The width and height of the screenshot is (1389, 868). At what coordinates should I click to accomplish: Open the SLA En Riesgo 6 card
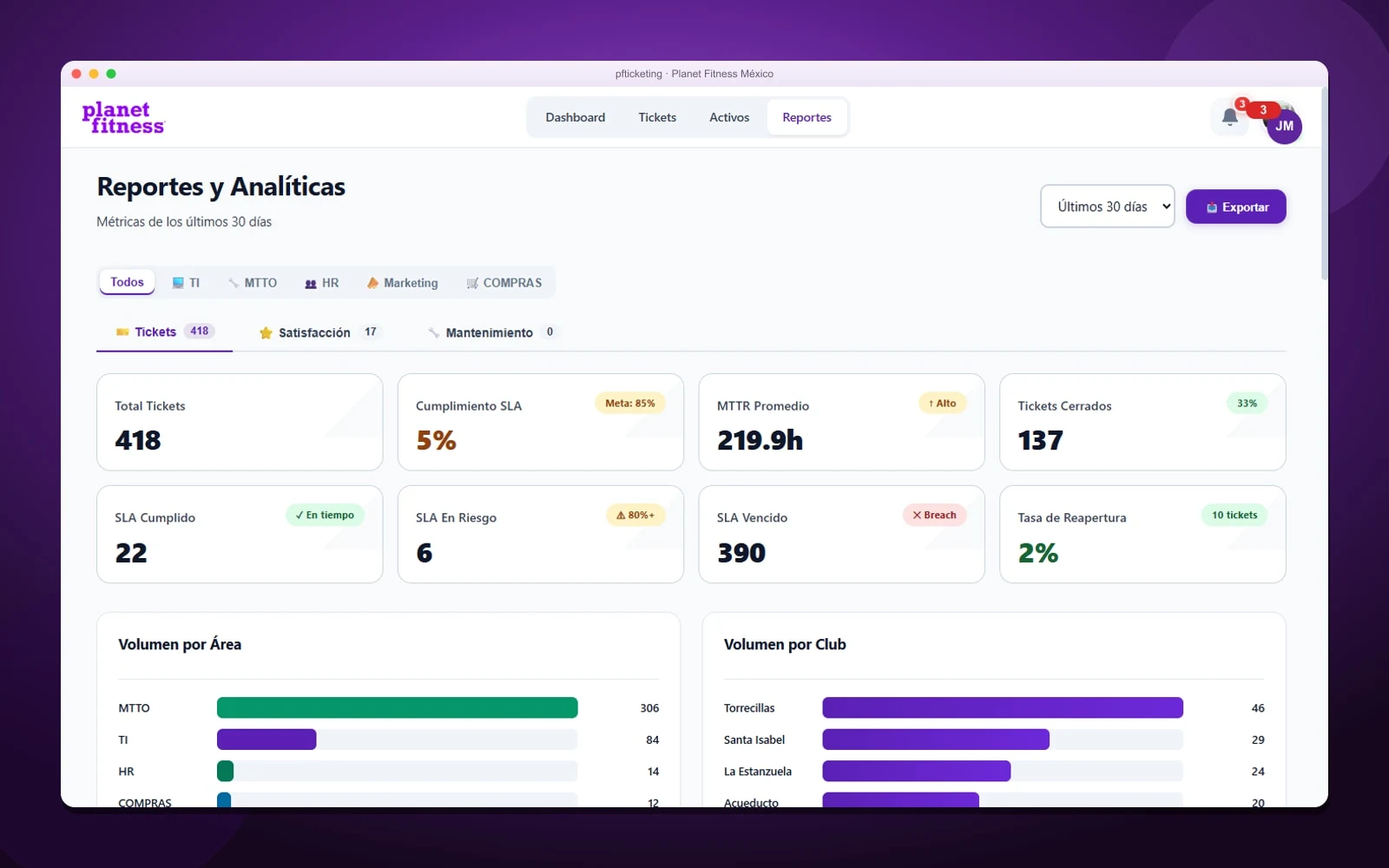tap(541, 535)
